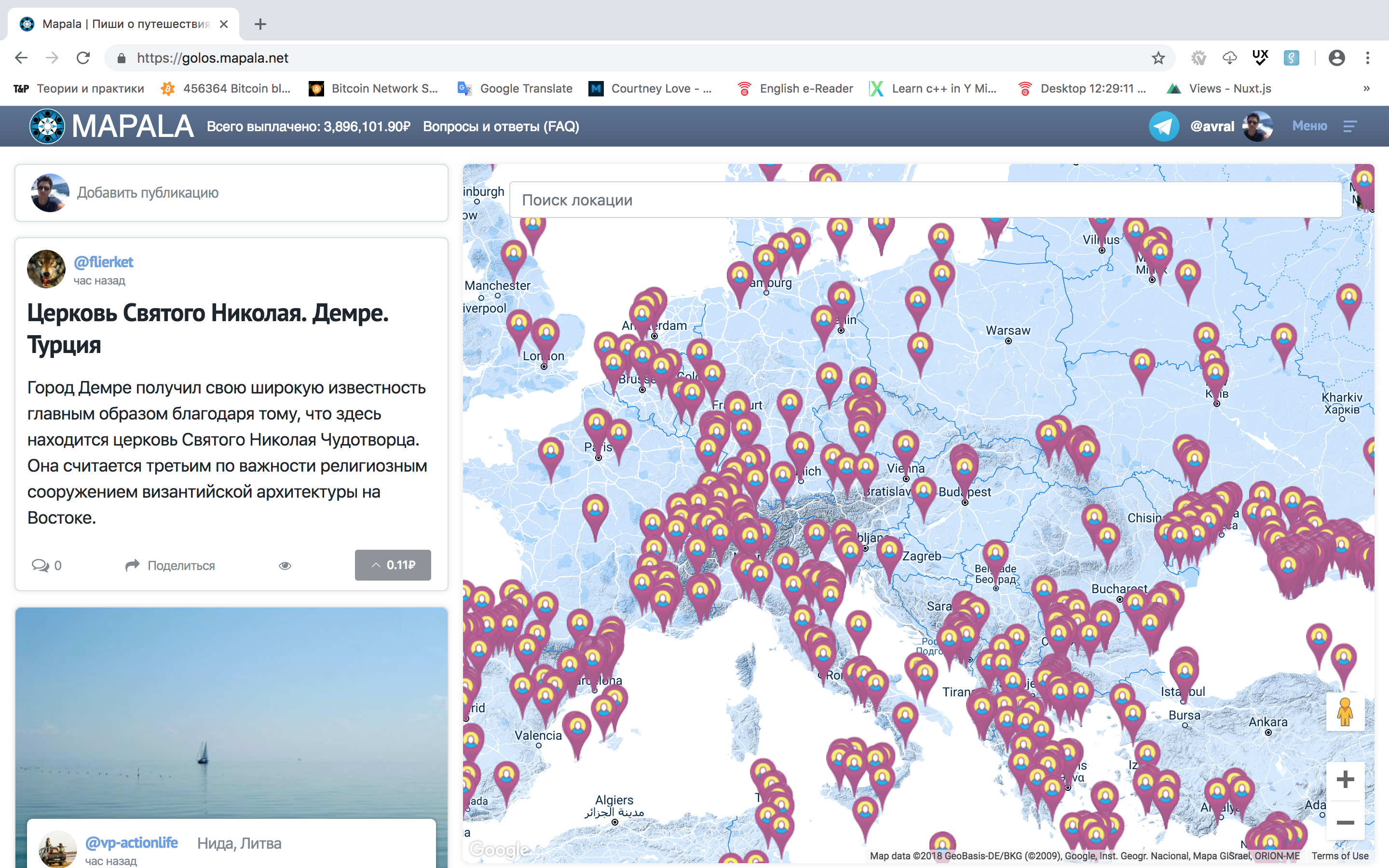Click the MAPALA brand title
The image size is (1389, 868).
pos(133,126)
